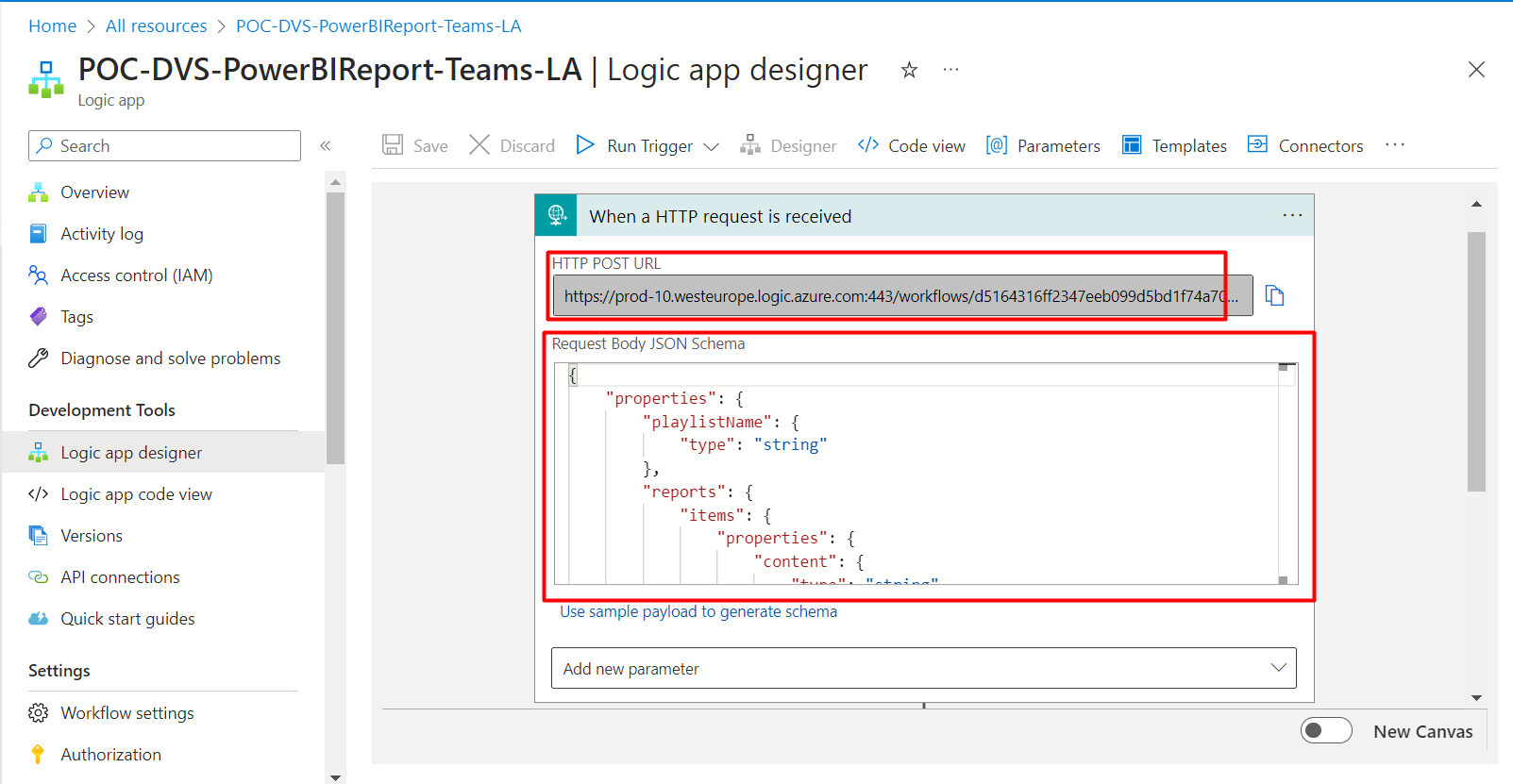Switch to the Designer view

788,145
